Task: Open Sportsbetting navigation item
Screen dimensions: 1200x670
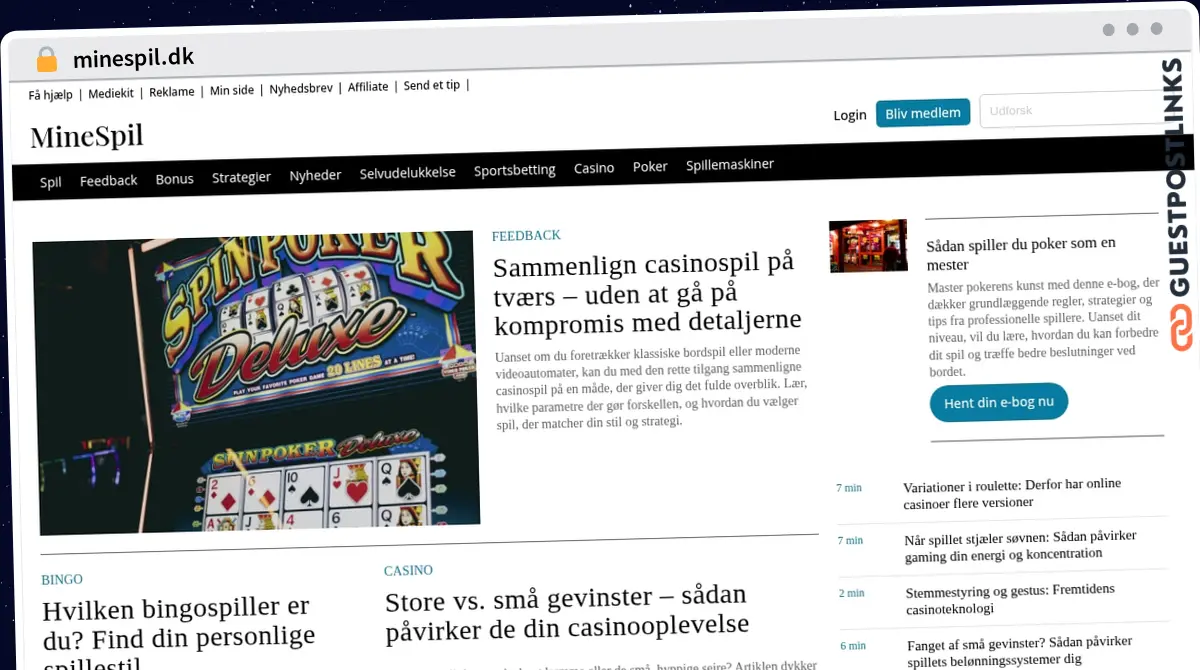Action: (514, 170)
